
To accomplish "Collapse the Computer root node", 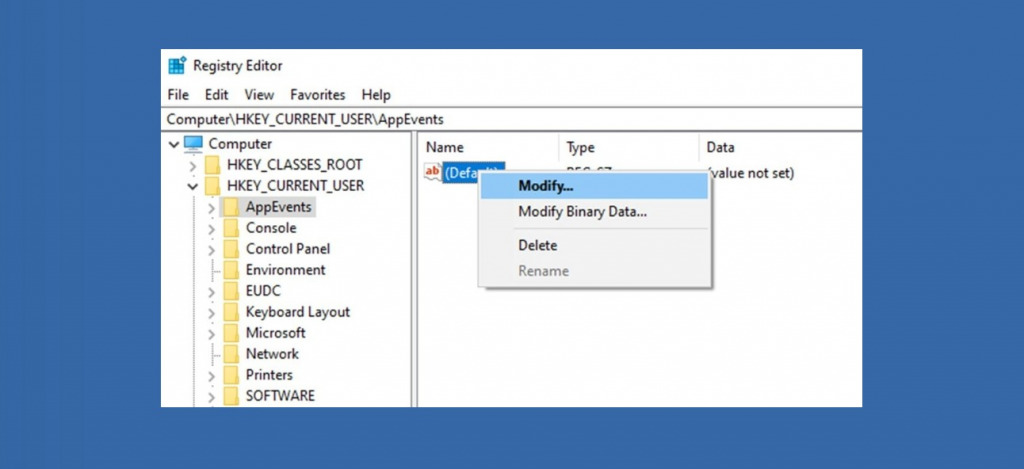I will pyautogui.click(x=174, y=144).
